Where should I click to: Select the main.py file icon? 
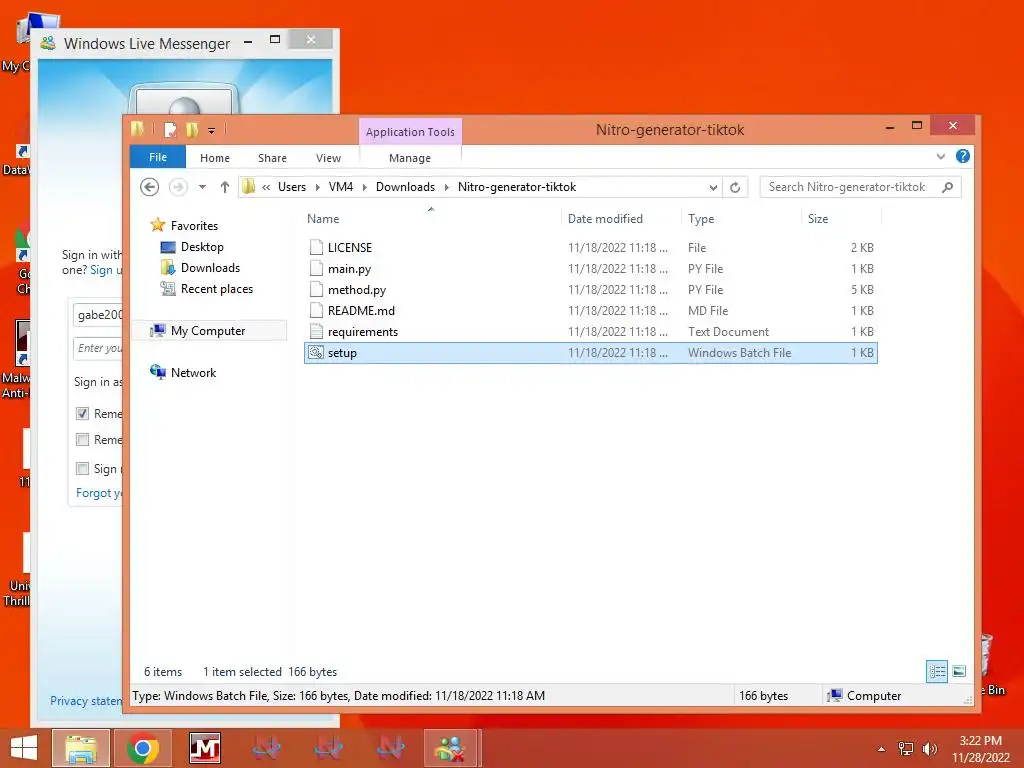click(316, 268)
